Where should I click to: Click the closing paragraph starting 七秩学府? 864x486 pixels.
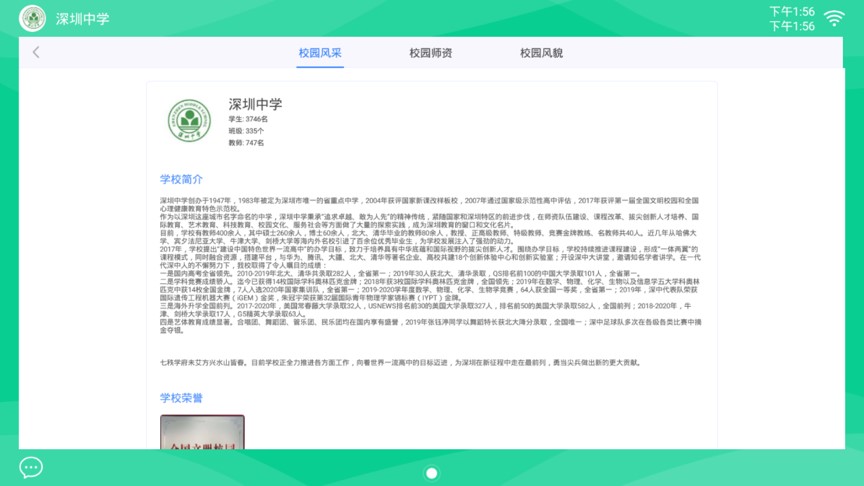pos(401,363)
